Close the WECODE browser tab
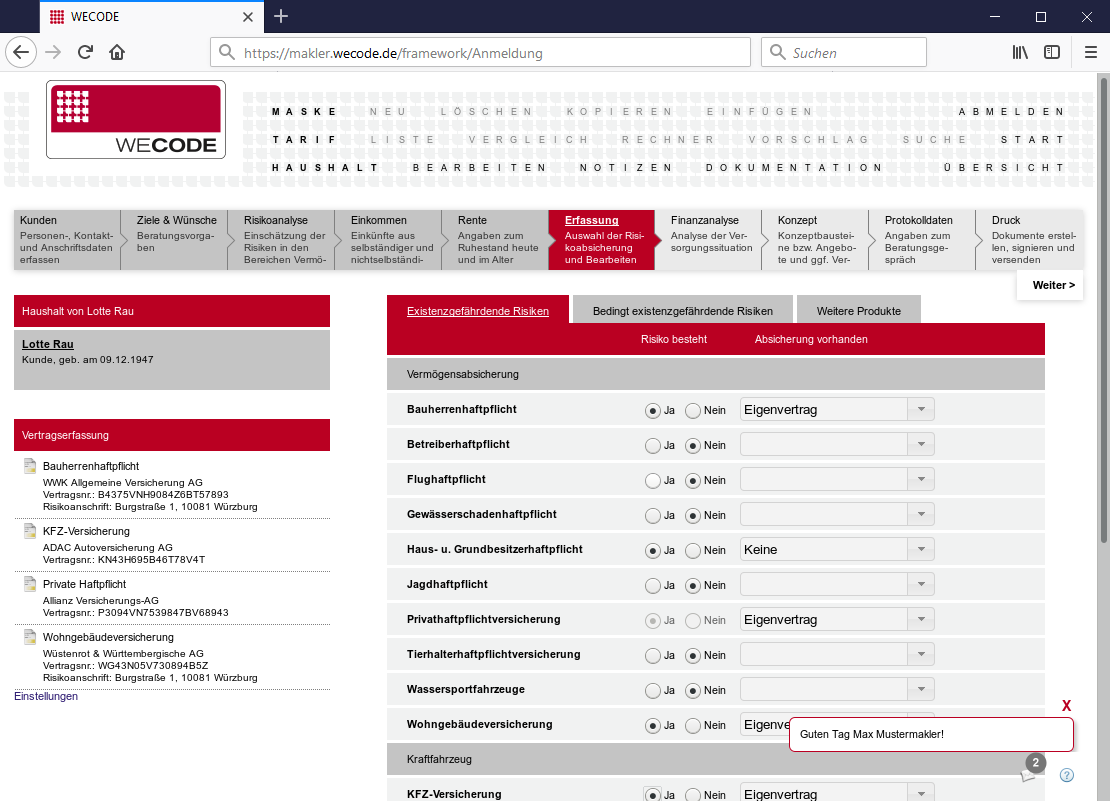1110x801 pixels. point(248,17)
